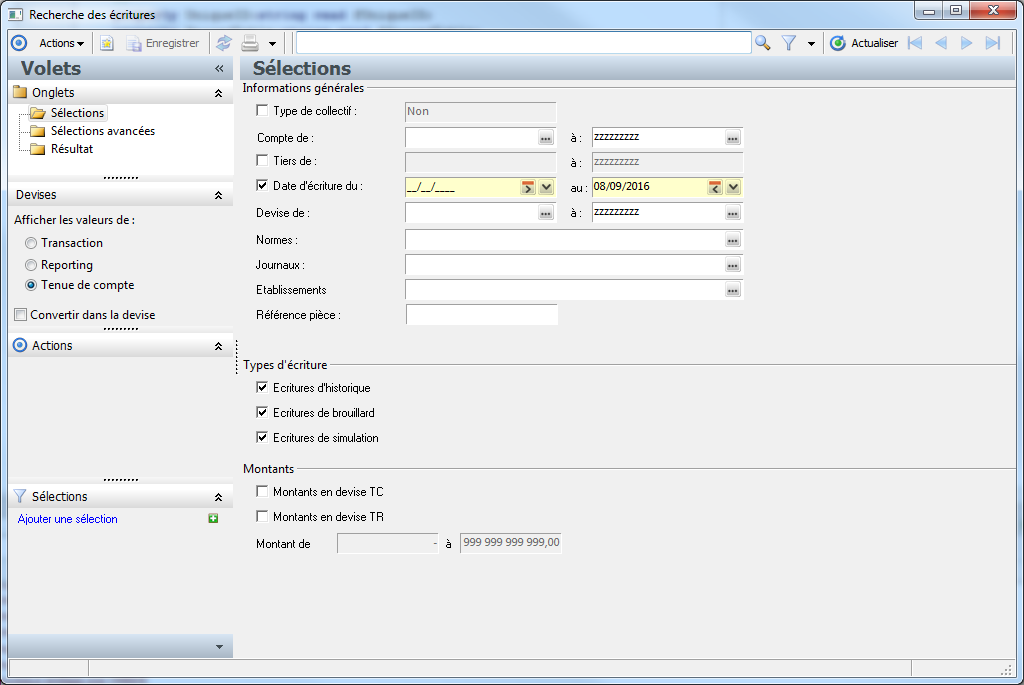The image size is (1024, 685).
Task: Collapse the Actions side panel section
Action: coord(219,346)
